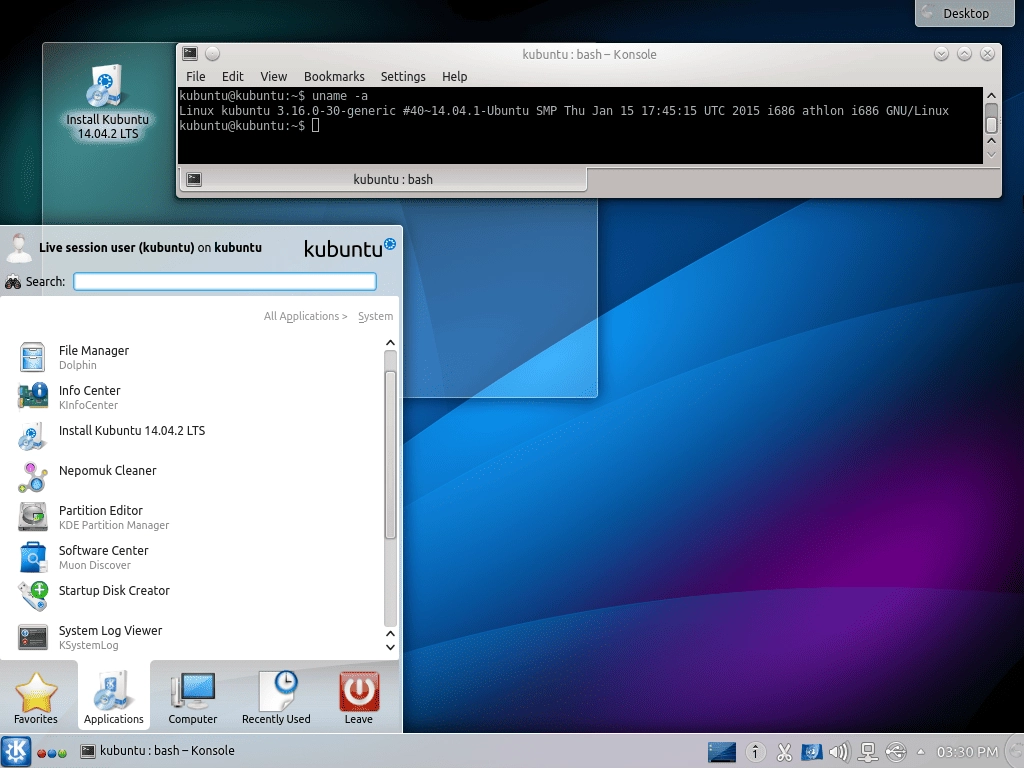
Task: Click the System breadcrumb link
Action: pos(376,316)
